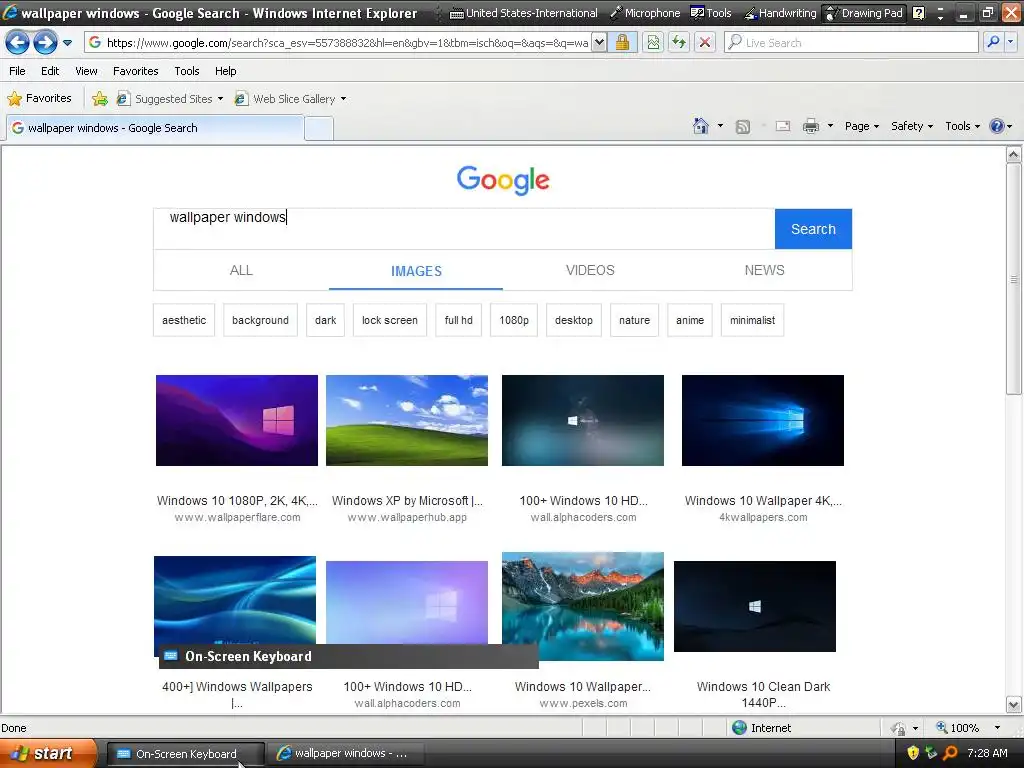The width and height of the screenshot is (1024, 768).
Task: Click Add to Favorites Bar star icon
Action: [x=99, y=99]
